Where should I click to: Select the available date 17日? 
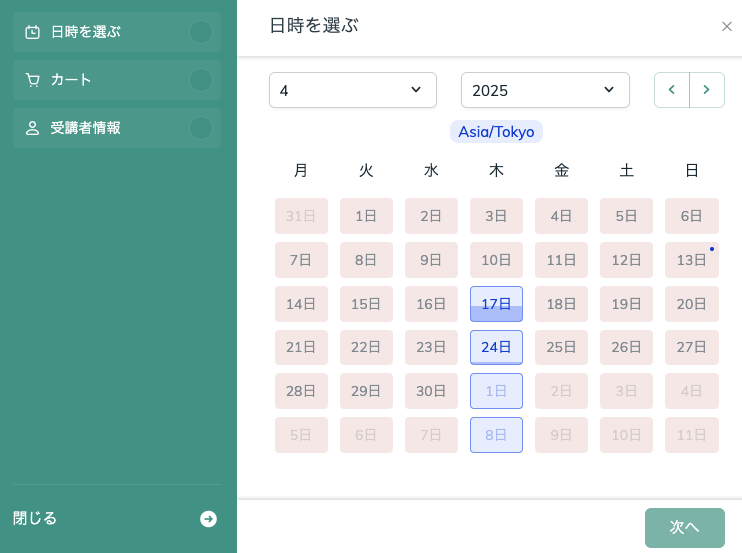pos(496,304)
